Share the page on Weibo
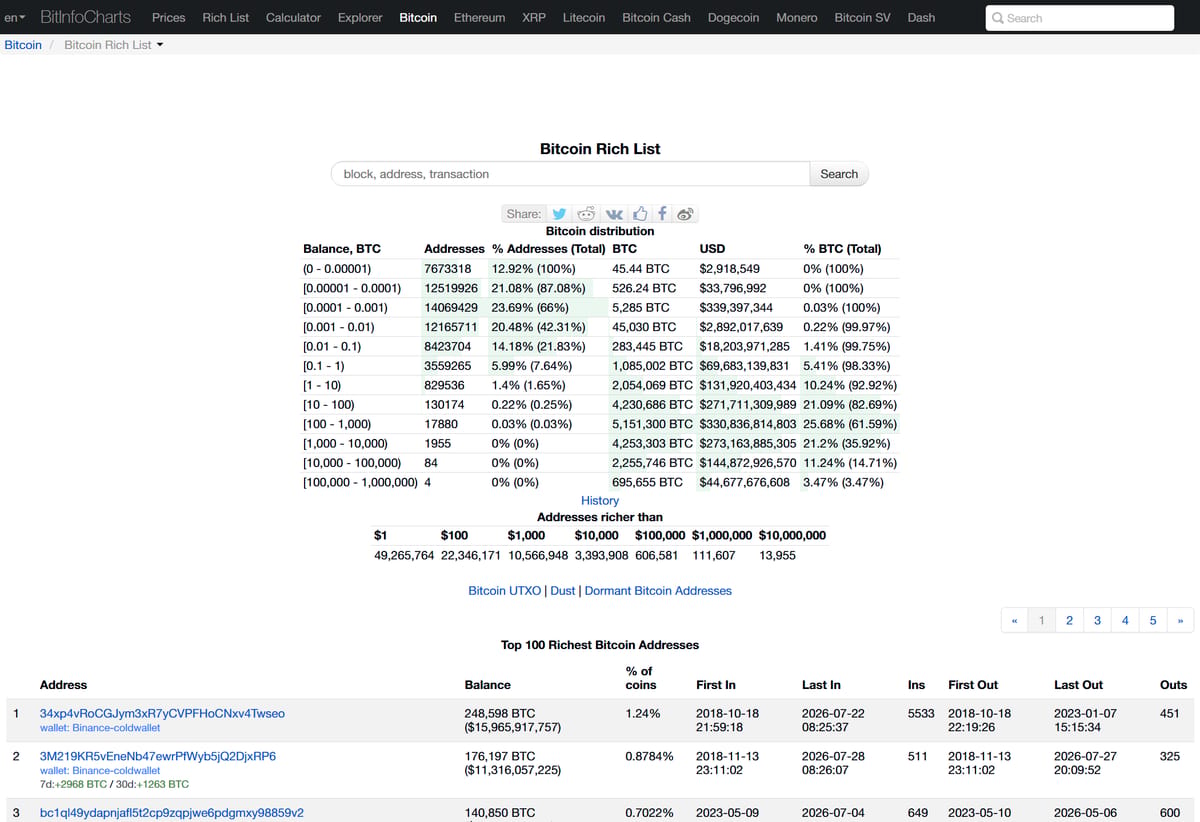 686,214
